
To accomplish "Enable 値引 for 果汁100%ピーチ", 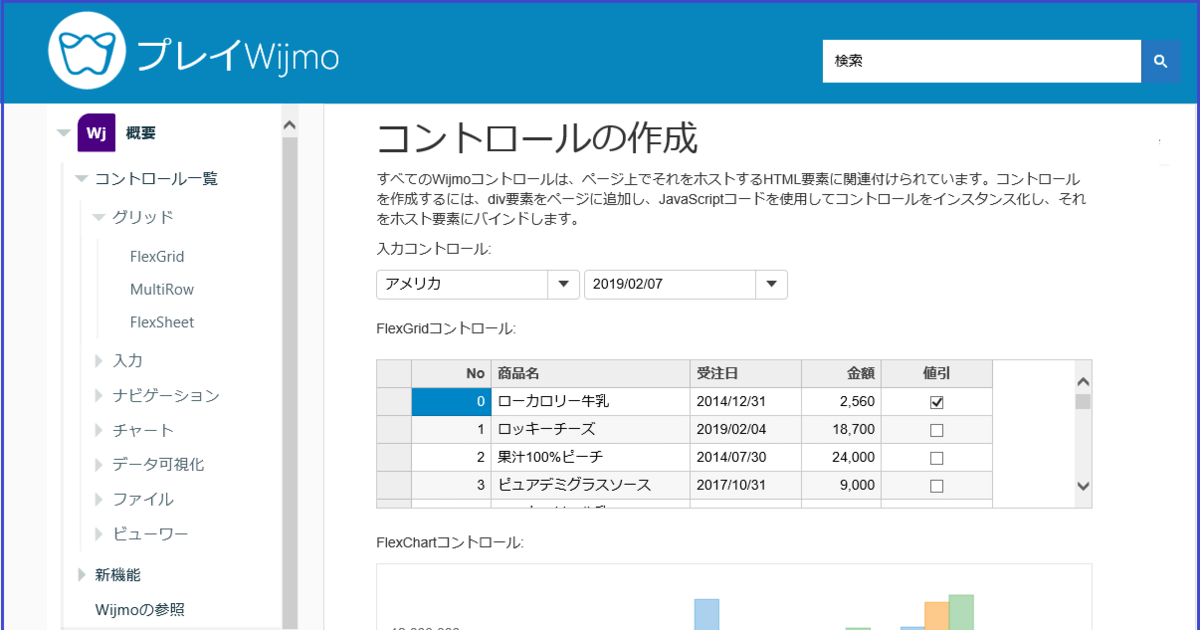I will [936, 459].
